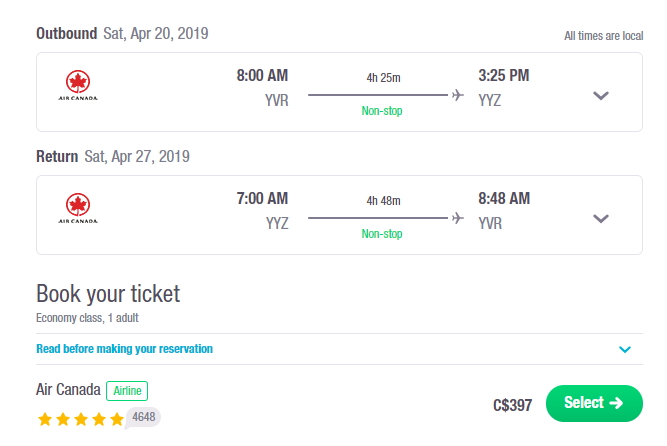Screen dimensions: 667x446
Task: Click the C$397 price text
Action: pyautogui.click(x=512, y=405)
